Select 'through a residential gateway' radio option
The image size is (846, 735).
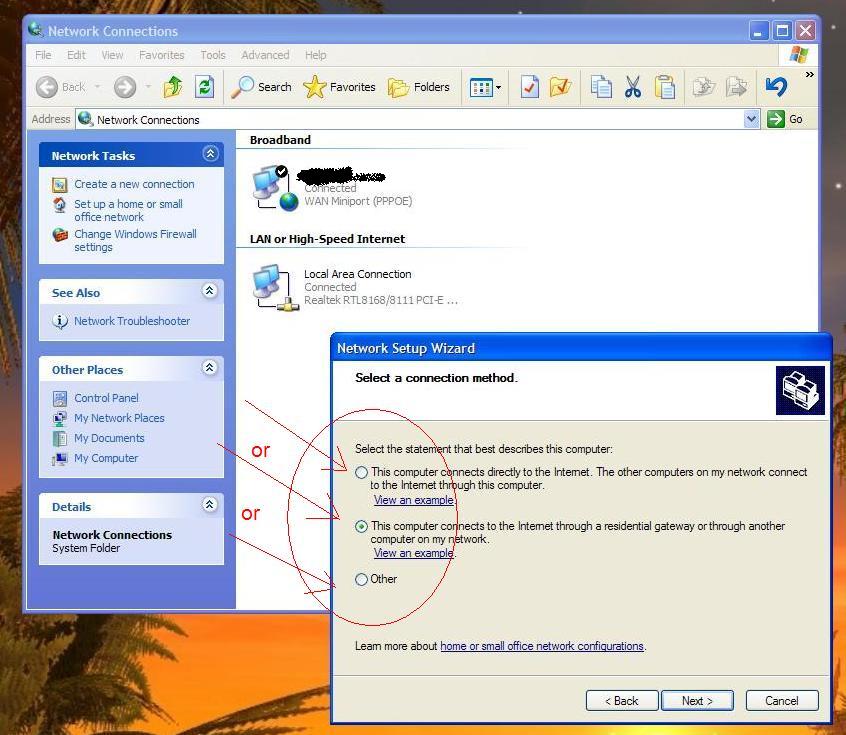tap(362, 526)
